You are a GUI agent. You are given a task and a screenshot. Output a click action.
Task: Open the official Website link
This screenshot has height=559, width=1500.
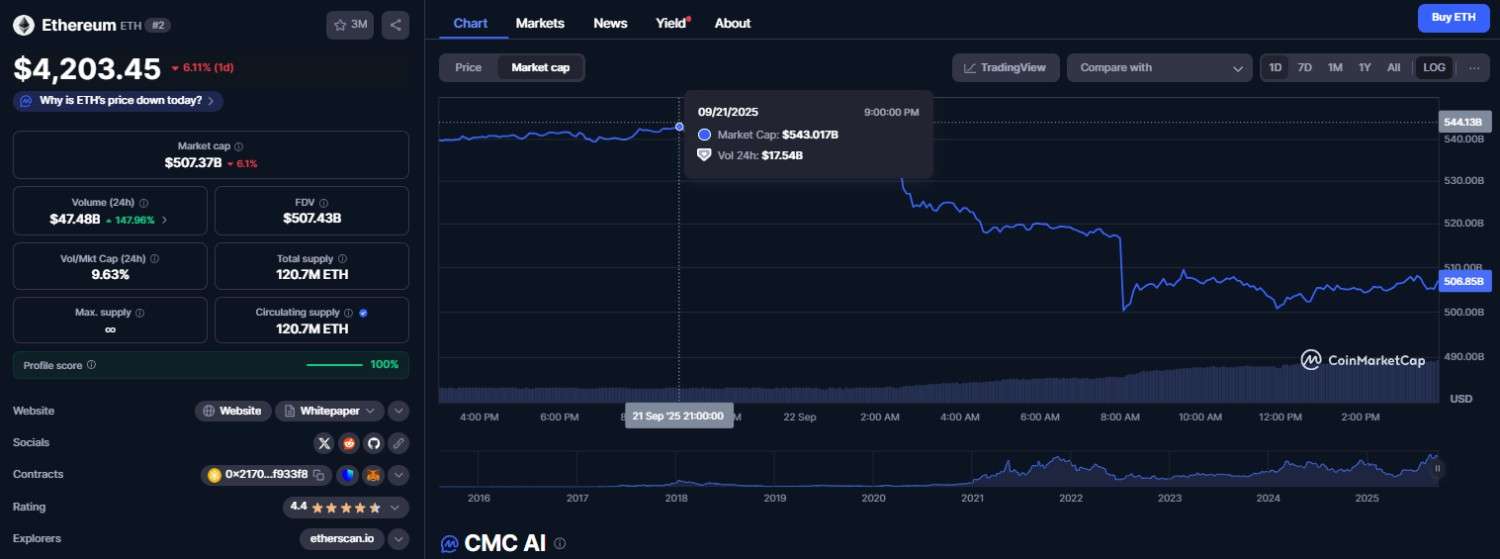(x=233, y=411)
